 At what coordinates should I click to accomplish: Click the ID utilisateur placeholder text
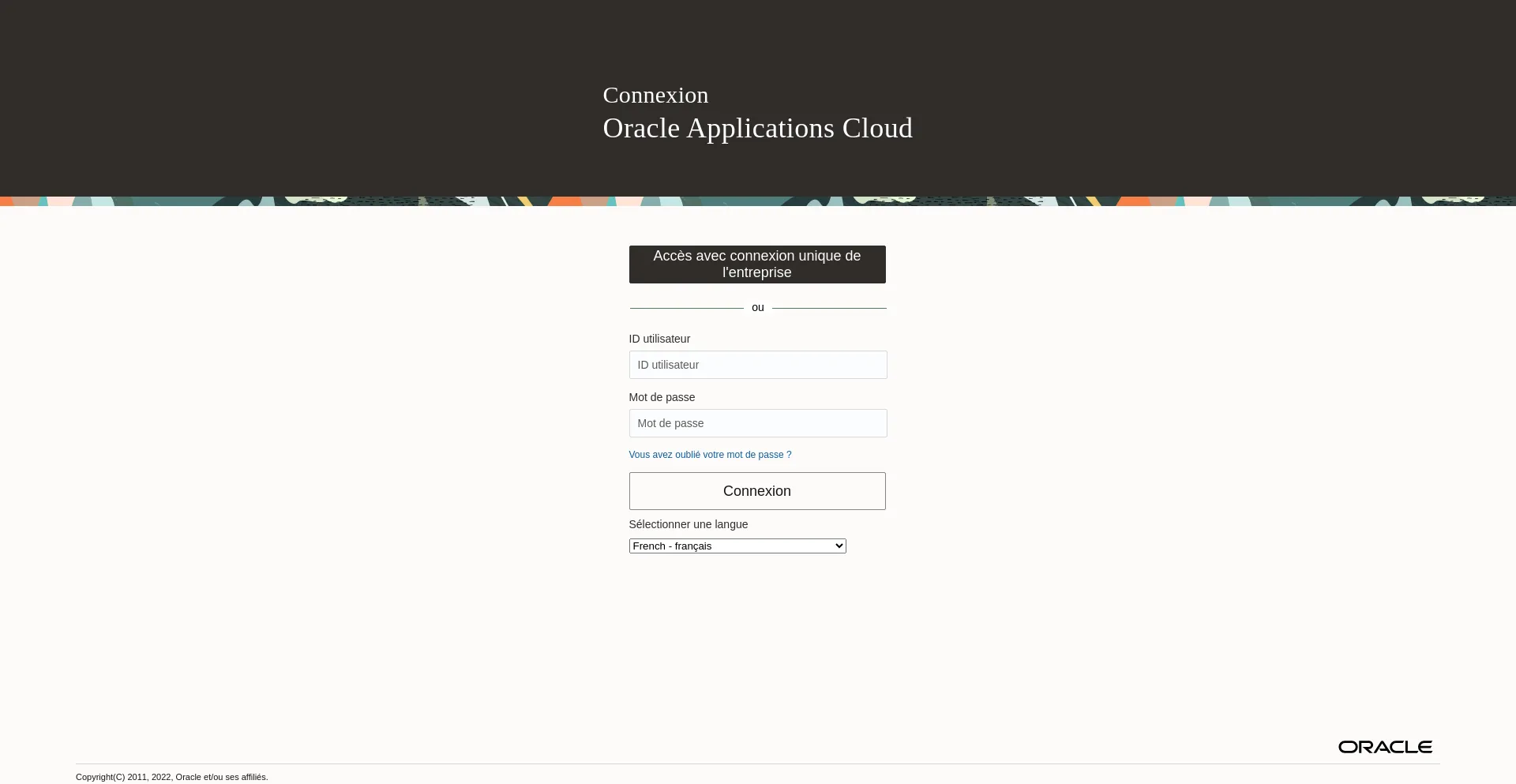point(668,364)
